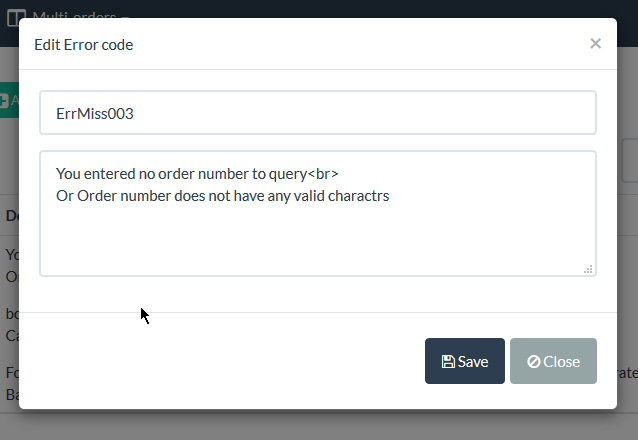Dismiss the dialog with the X icon
Viewport: 638px width, 440px height.
[x=595, y=43]
